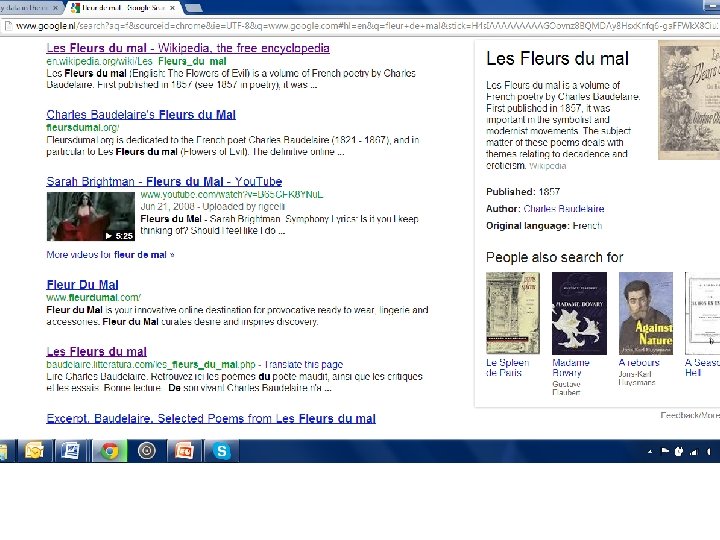Open the circular disc application in taskbar

(x=146, y=451)
